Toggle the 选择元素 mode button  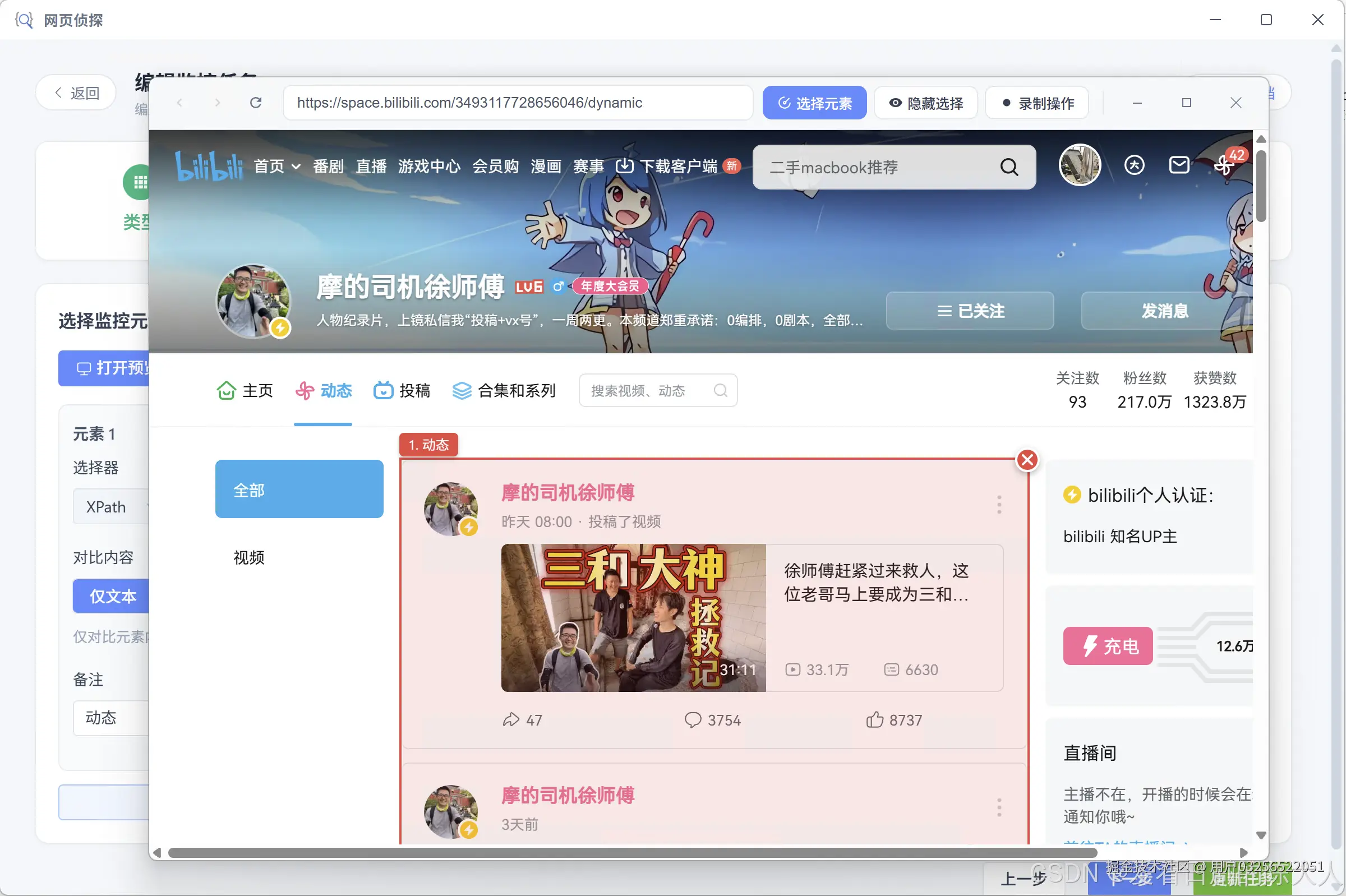814,103
